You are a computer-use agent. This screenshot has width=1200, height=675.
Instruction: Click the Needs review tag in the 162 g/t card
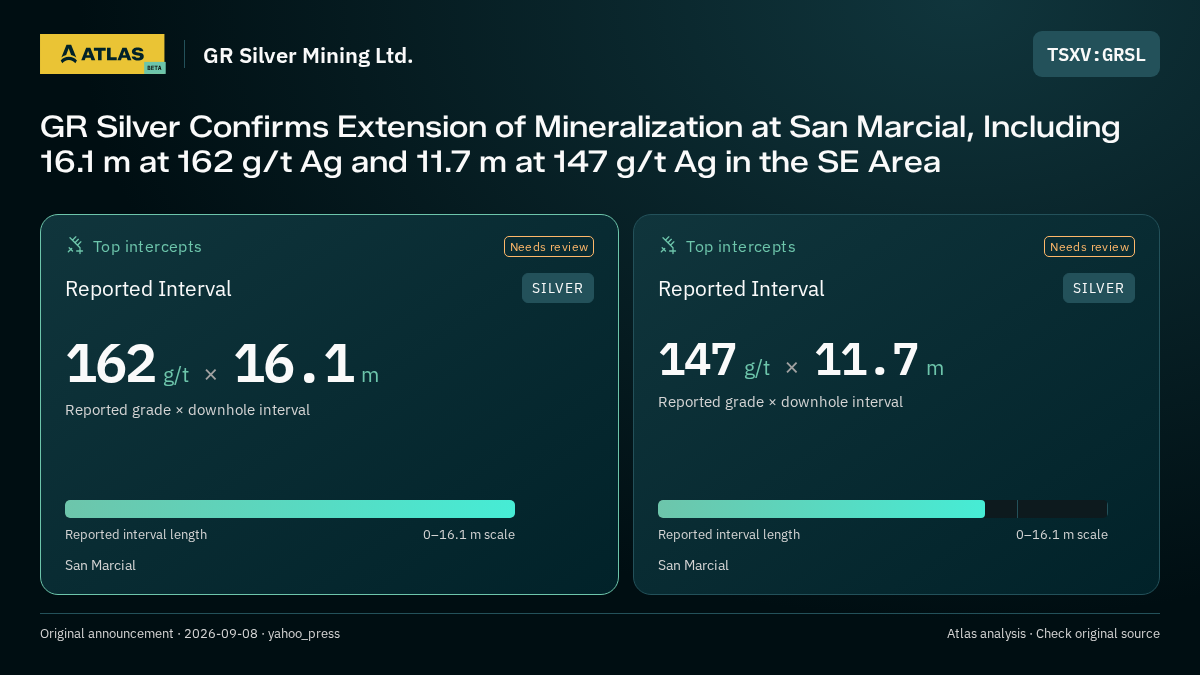pyautogui.click(x=549, y=247)
